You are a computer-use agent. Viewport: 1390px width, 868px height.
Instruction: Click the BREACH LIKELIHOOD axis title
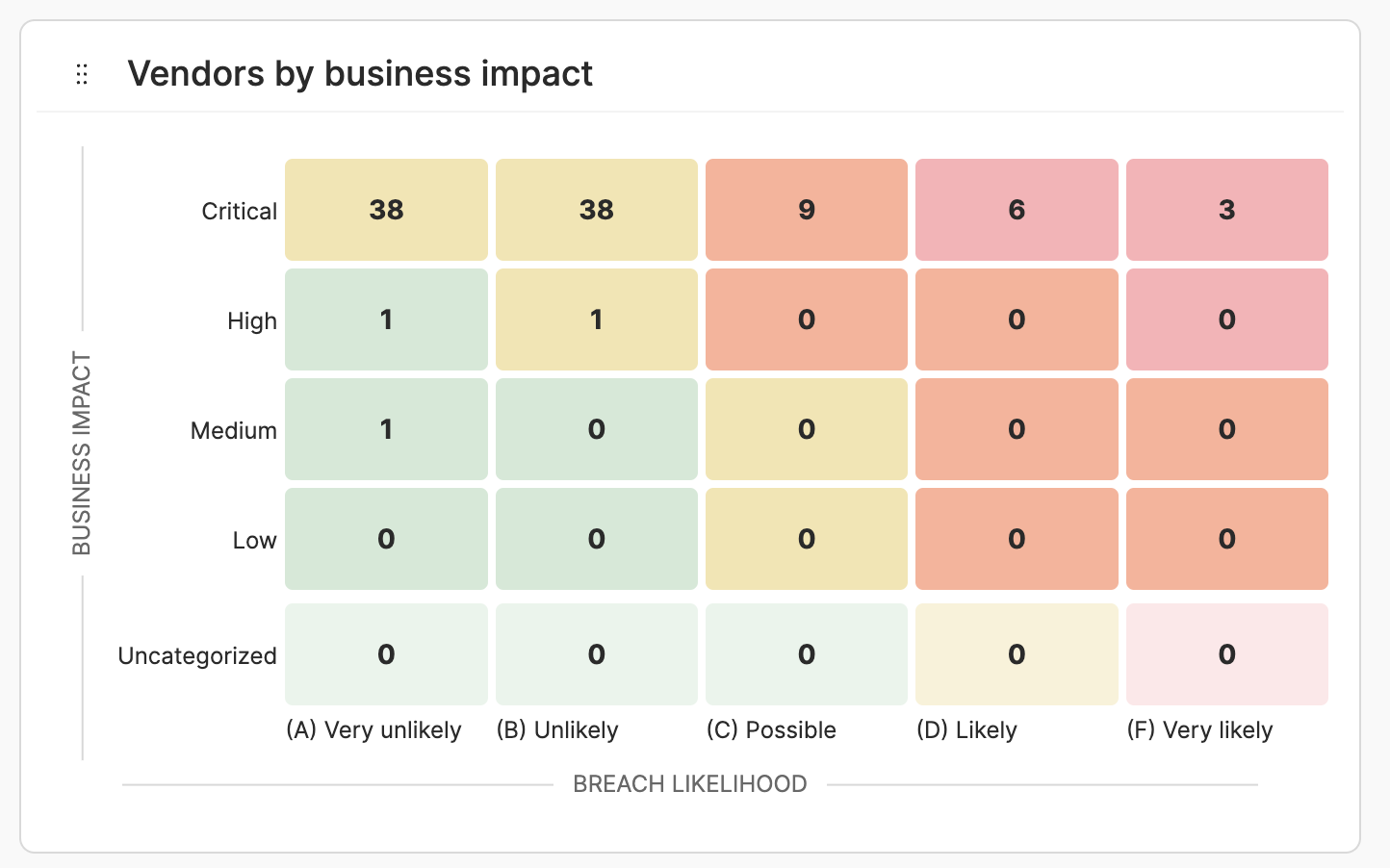coord(690,783)
